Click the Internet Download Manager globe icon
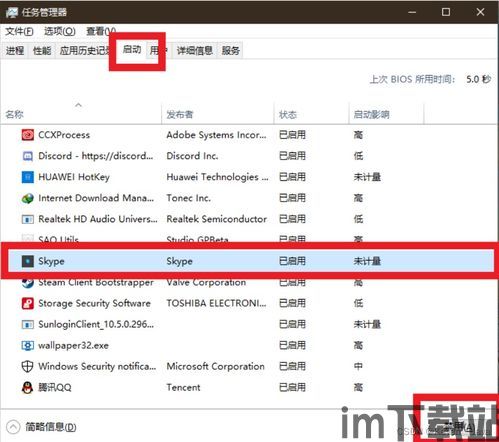The width and height of the screenshot is (499, 442). tap(27, 198)
